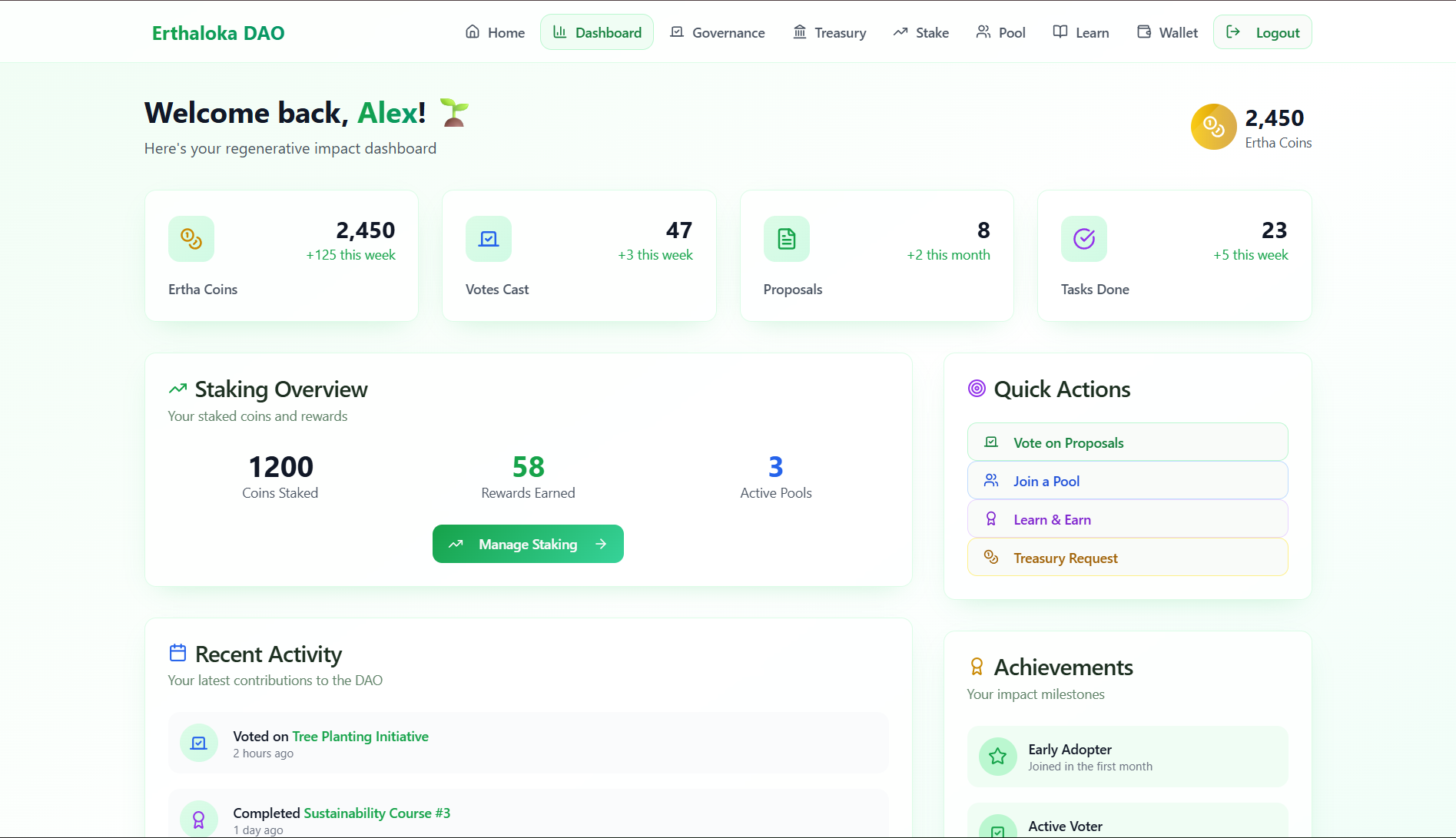Click the trending icon beside Staking Overview
This screenshot has height=838, width=1456.
pyautogui.click(x=177, y=389)
